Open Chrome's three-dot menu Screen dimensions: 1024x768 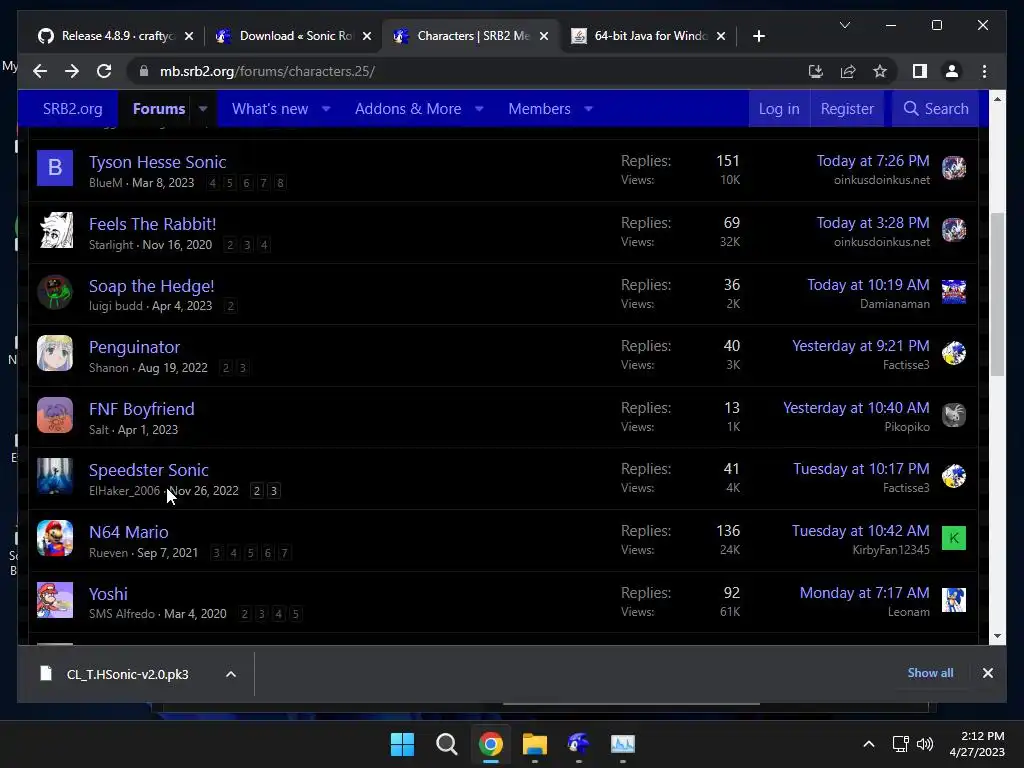[x=984, y=71]
